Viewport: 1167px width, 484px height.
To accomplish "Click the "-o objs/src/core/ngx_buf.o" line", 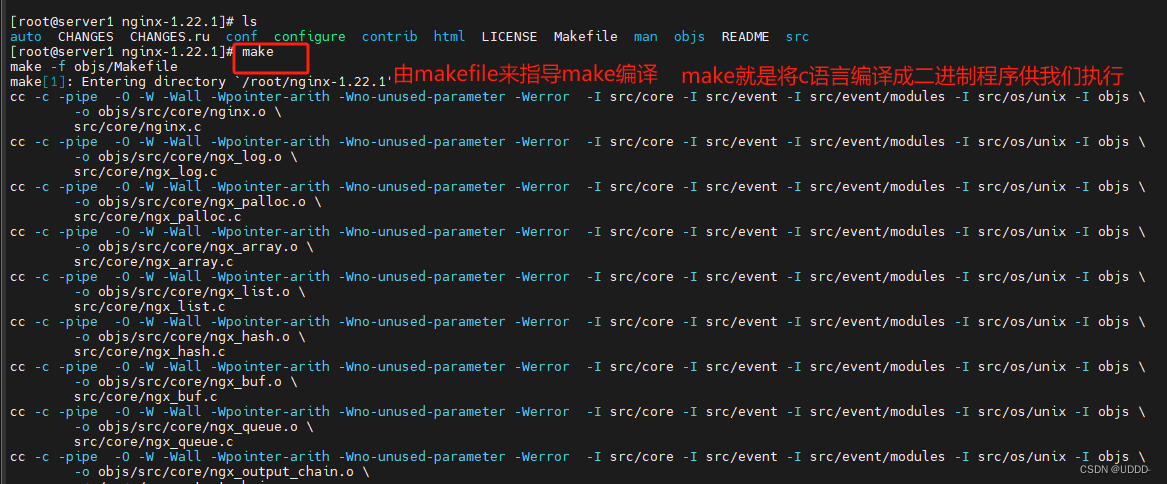I will tap(186, 381).
